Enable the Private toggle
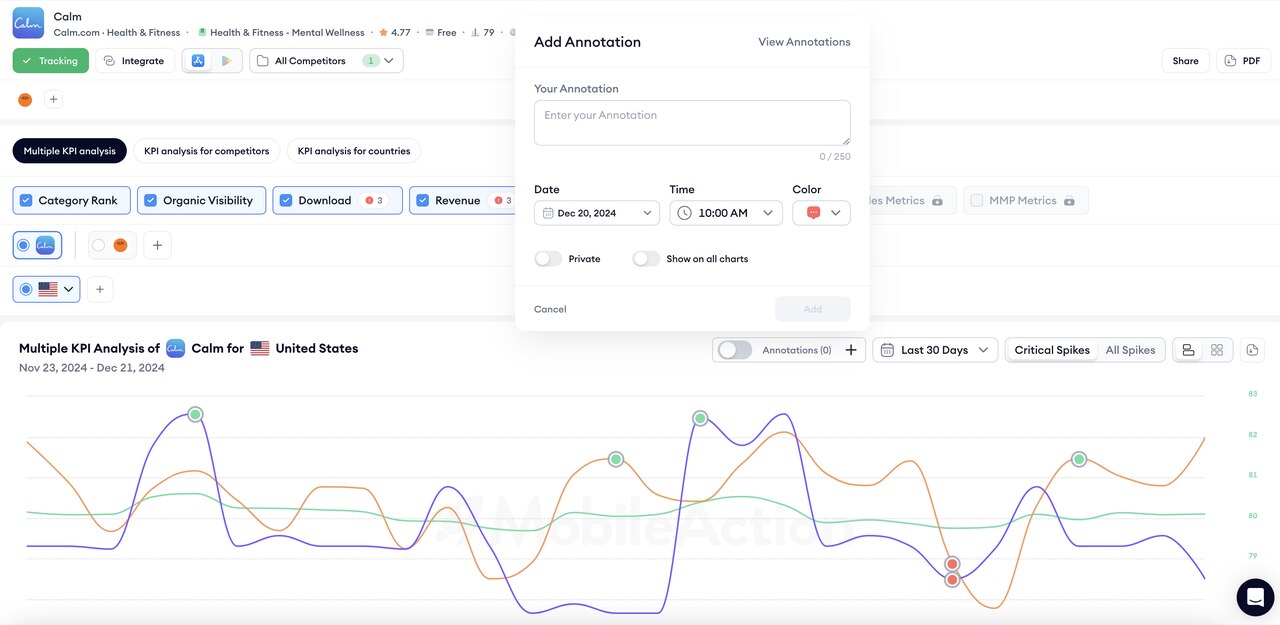 pyautogui.click(x=548, y=259)
